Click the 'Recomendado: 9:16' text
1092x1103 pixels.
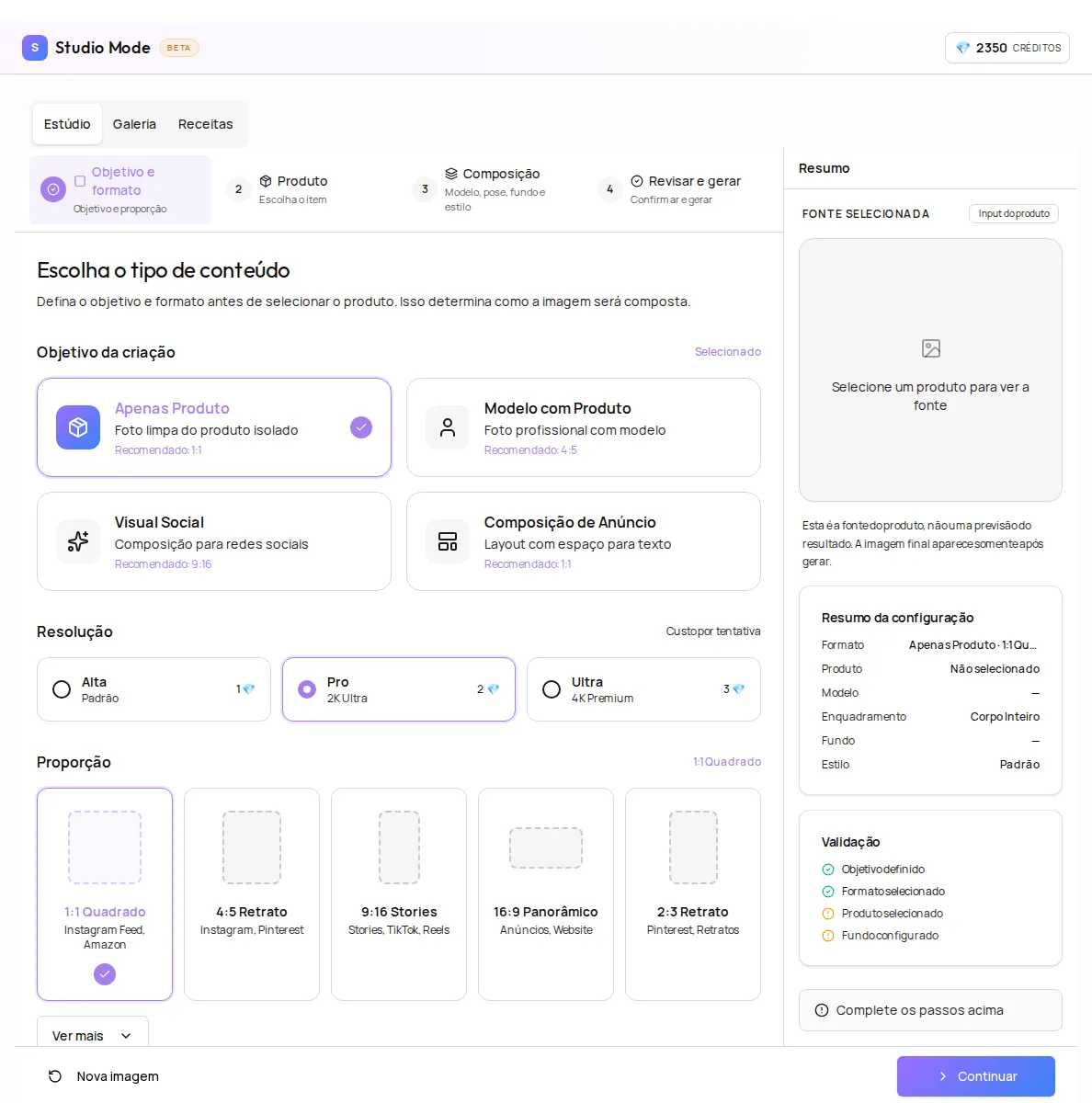pos(164,564)
